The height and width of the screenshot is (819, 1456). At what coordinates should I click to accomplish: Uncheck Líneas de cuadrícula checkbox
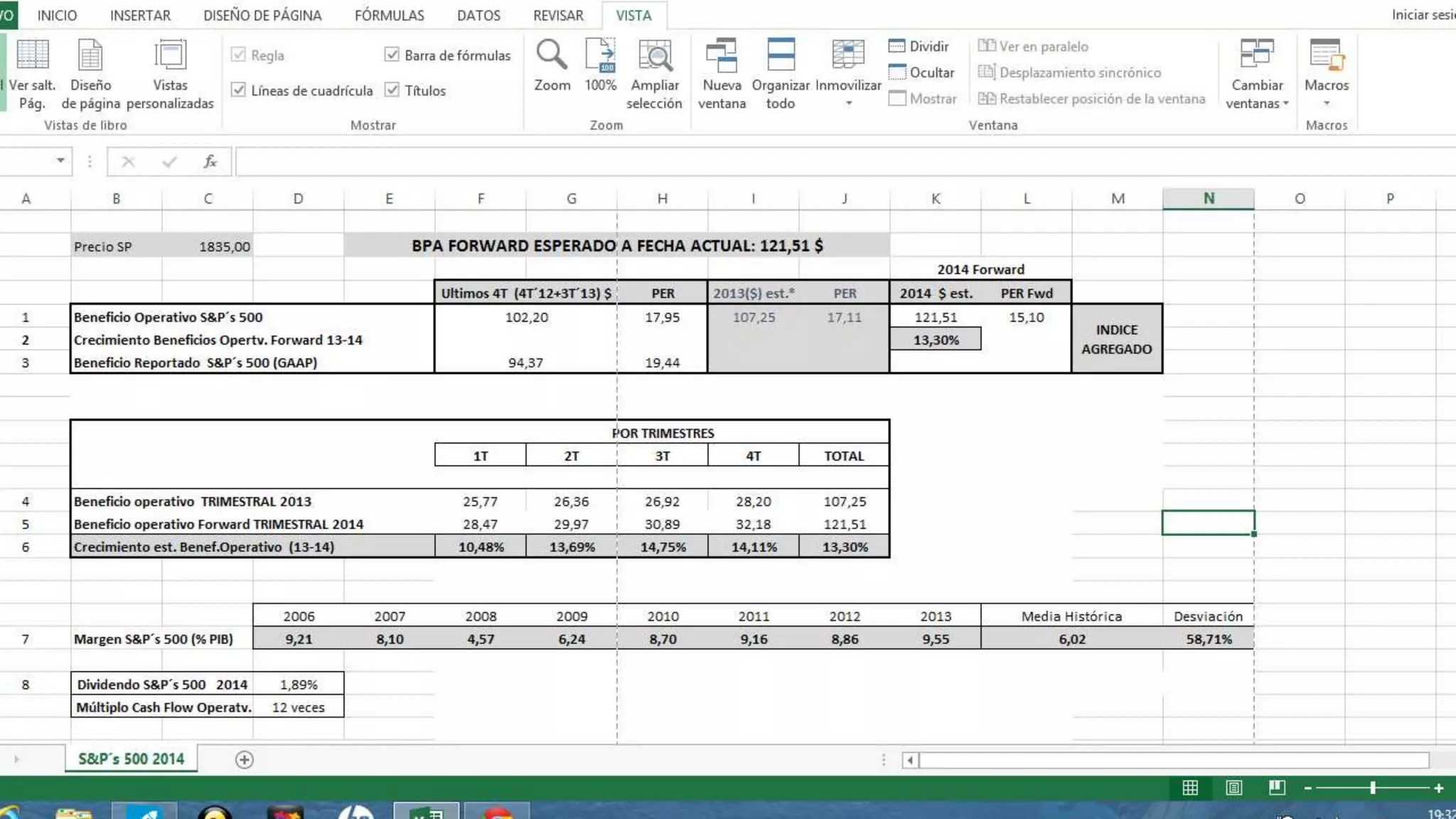tap(239, 90)
